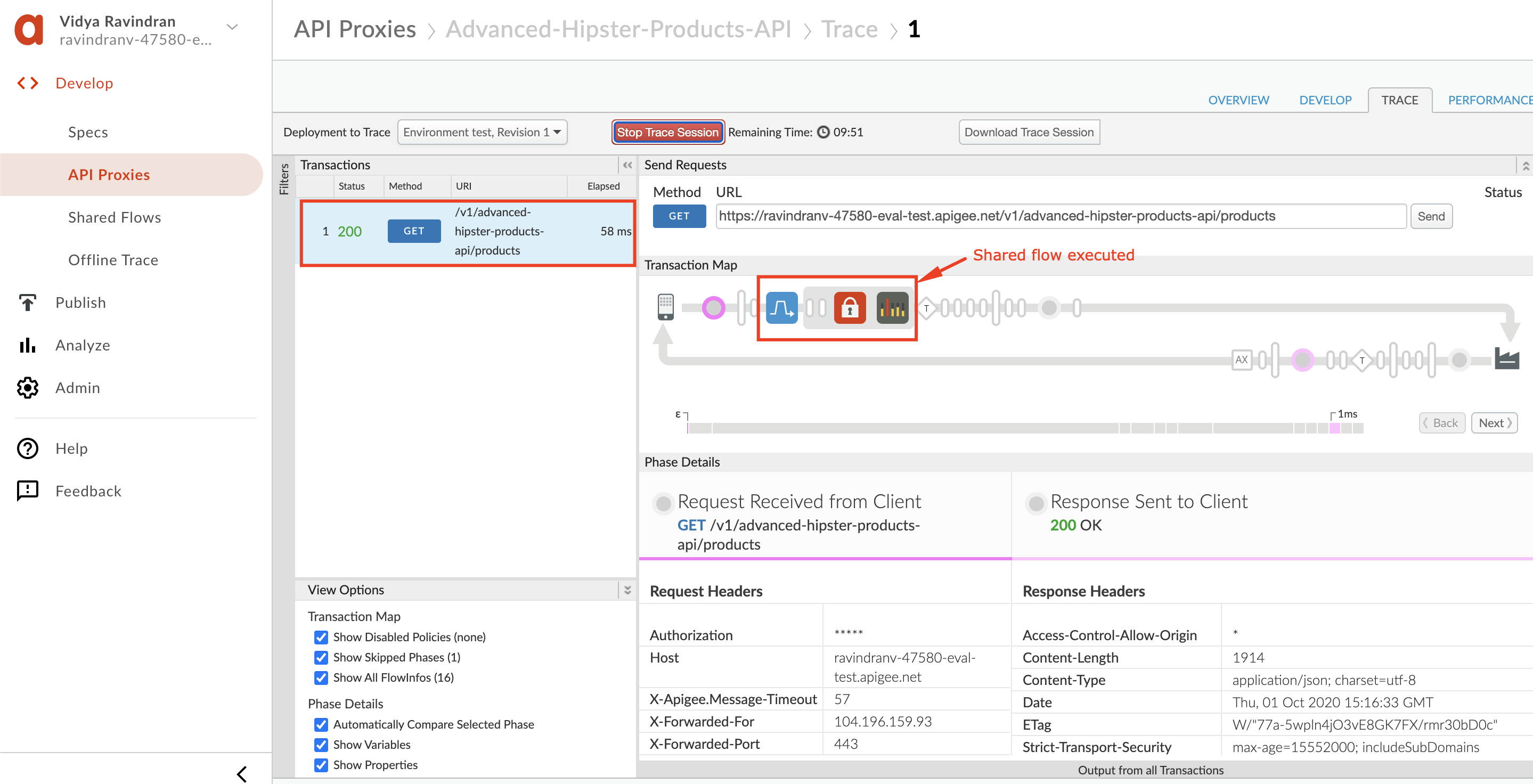Click the pink response circle in response flow
The width and height of the screenshot is (1533, 784).
pos(1303,360)
